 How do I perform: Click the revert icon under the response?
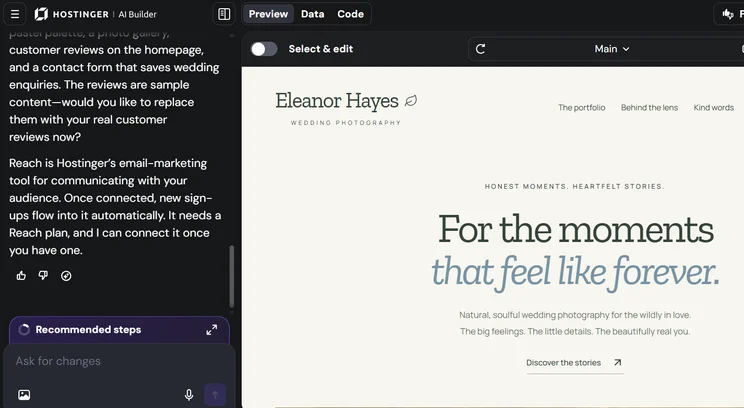66,276
